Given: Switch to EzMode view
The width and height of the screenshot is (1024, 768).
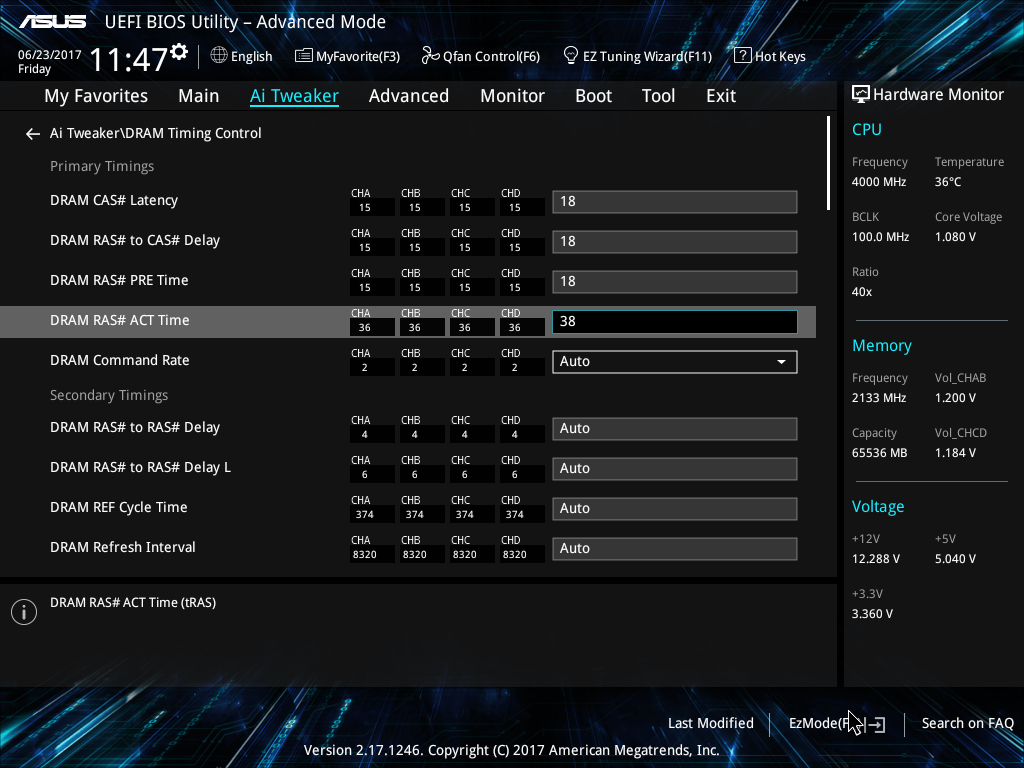Looking at the screenshot, I should (837, 724).
